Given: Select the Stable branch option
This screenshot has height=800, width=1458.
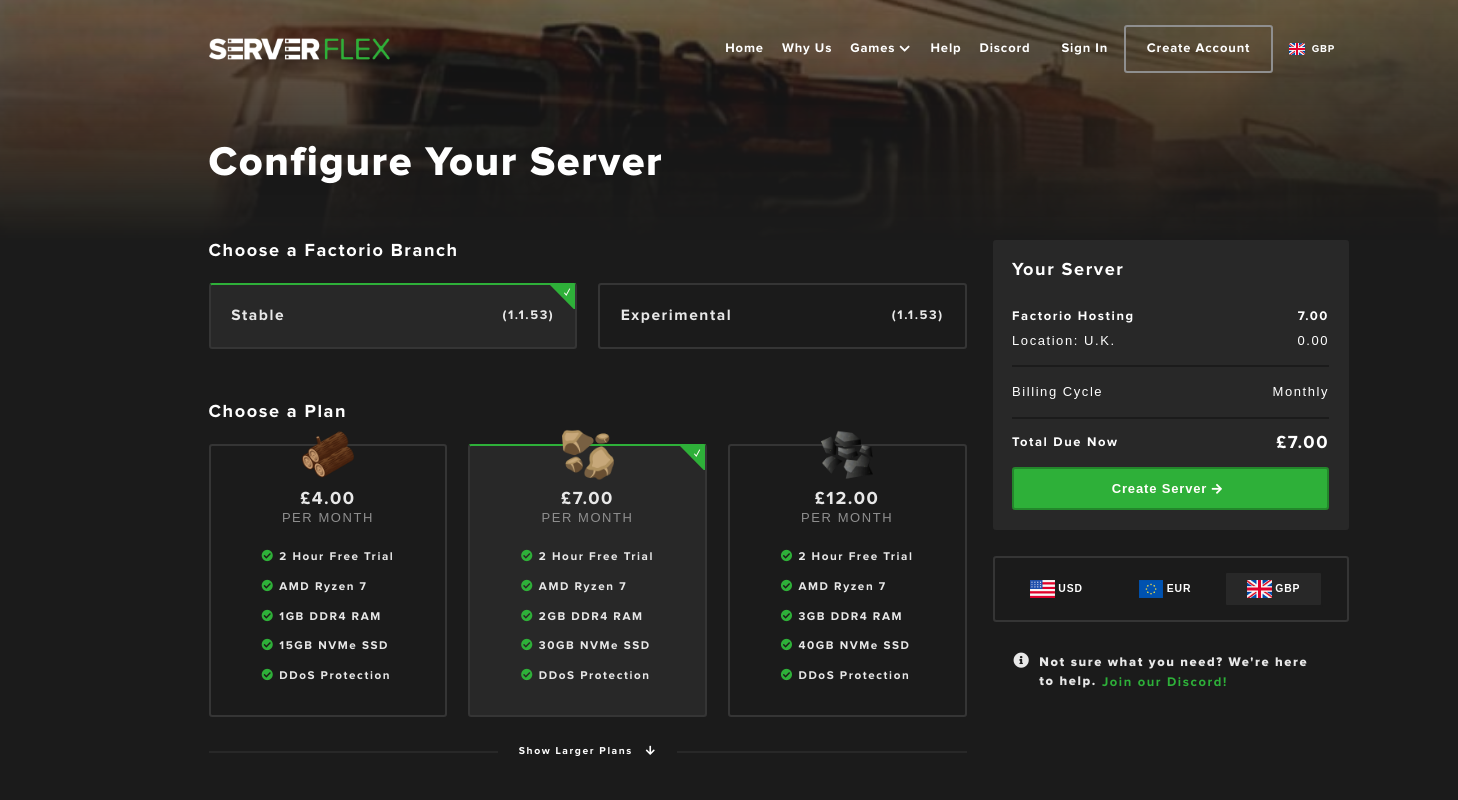Looking at the screenshot, I should click(393, 316).
